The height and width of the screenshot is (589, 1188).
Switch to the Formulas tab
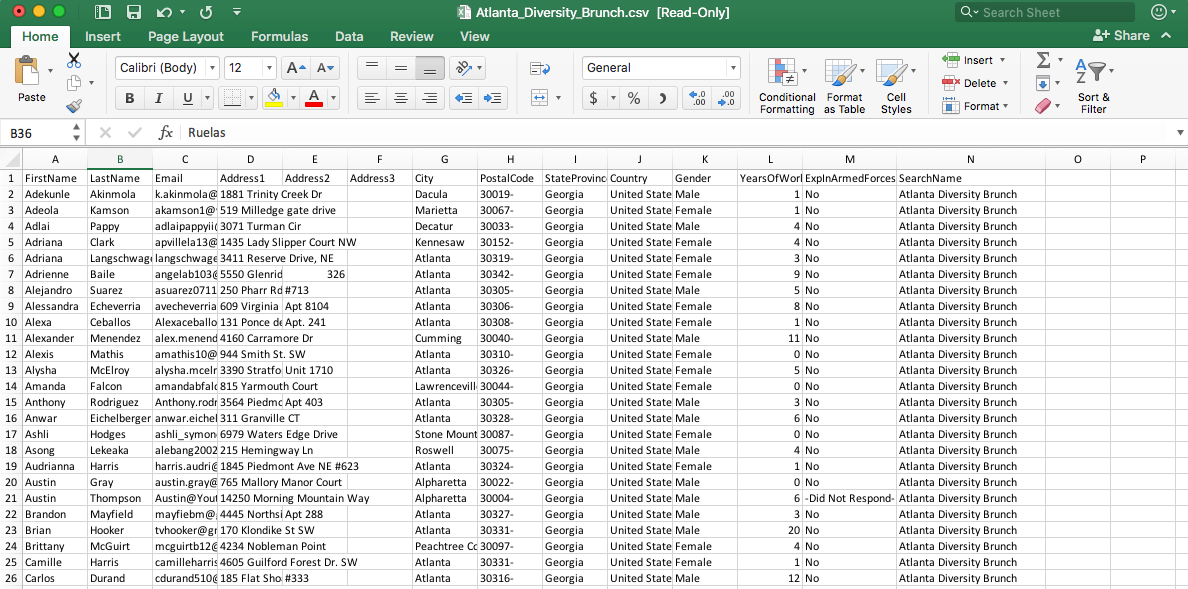click(279, 36)
